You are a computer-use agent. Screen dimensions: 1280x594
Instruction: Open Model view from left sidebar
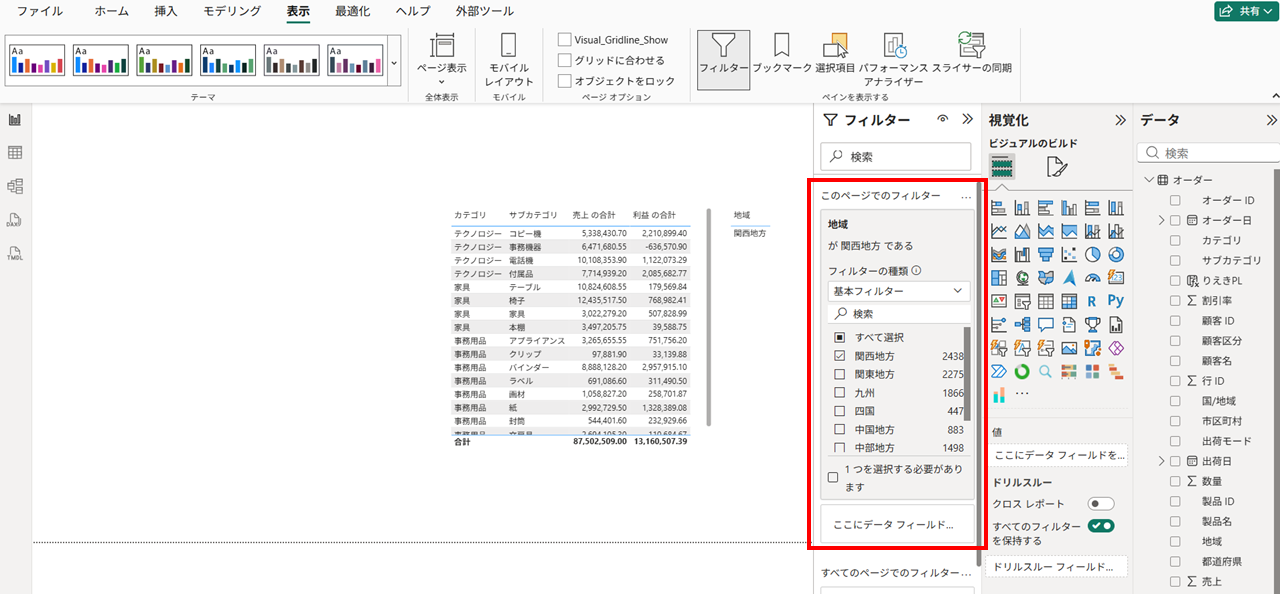(x=15, y=186)
